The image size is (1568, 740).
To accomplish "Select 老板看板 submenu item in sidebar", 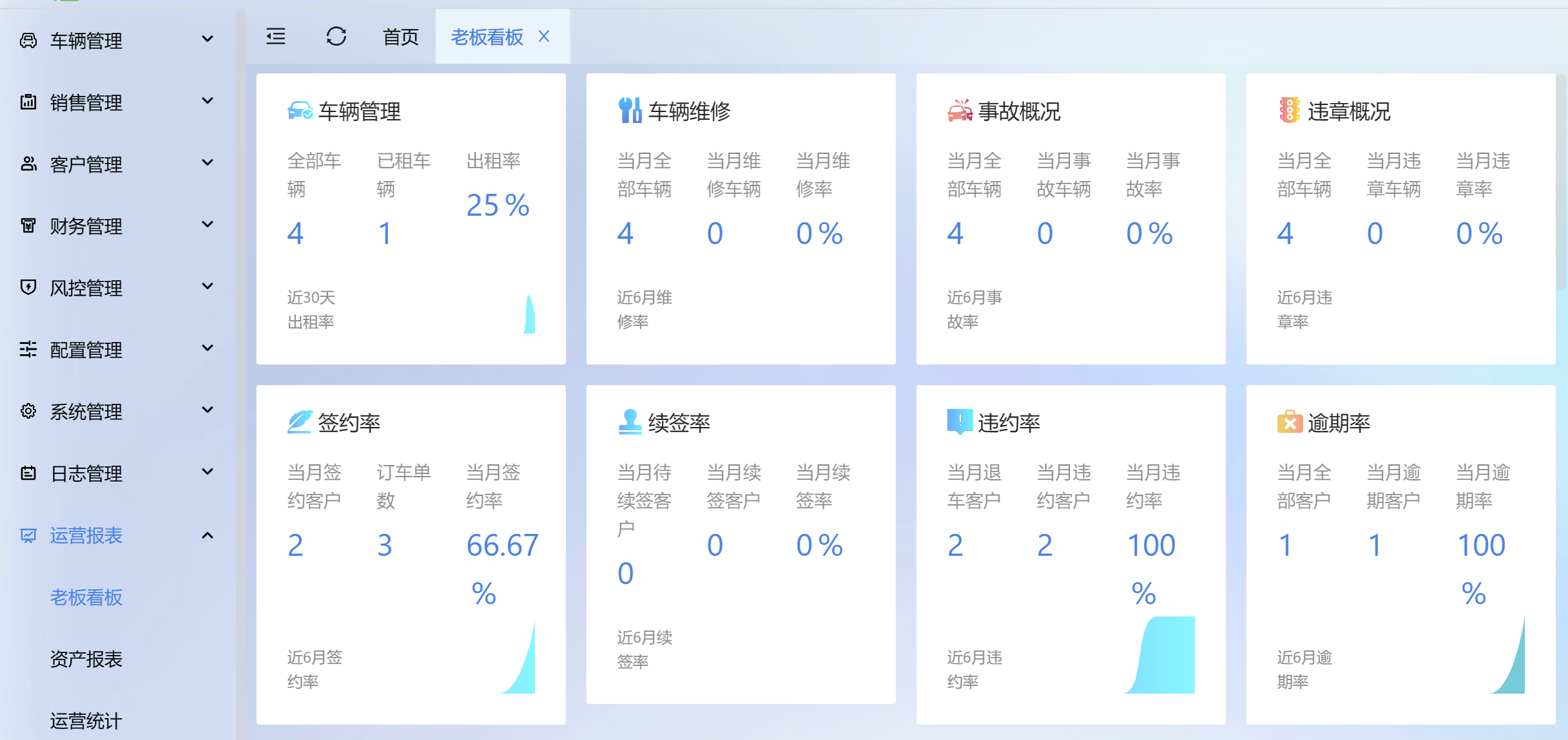I will pos(86,597).
